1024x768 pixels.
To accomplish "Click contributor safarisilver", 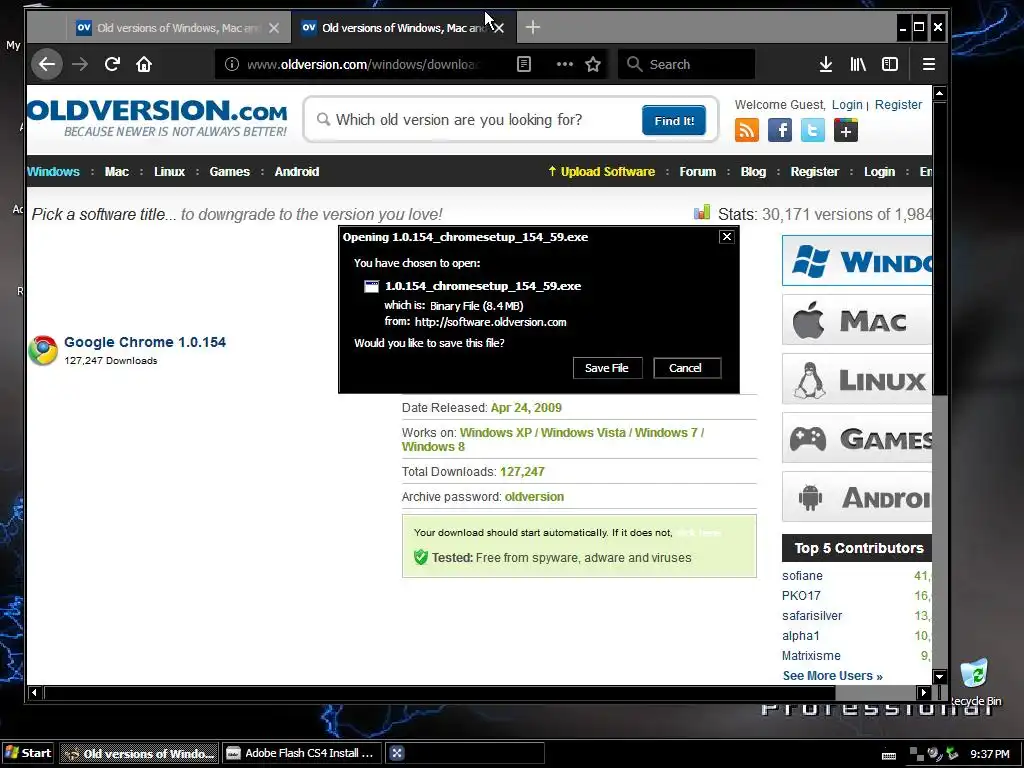I will click(812, 616).
